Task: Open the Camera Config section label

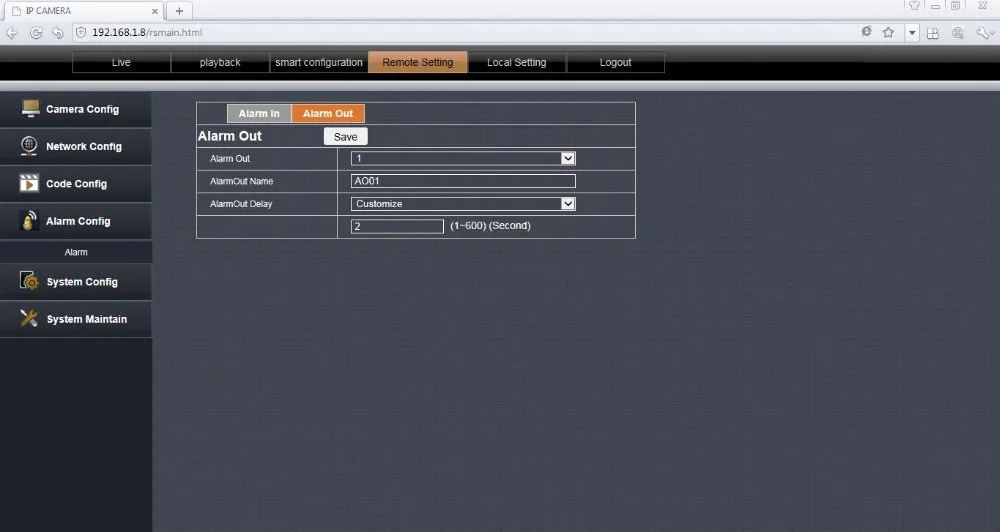Action: pos(82,109)
